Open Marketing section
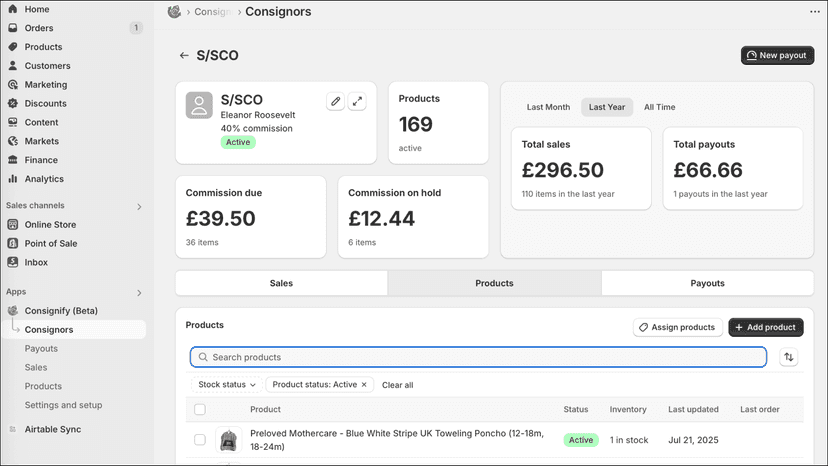Image resolution: width=828 pixels, height=466 pixels. pos(45,85)
